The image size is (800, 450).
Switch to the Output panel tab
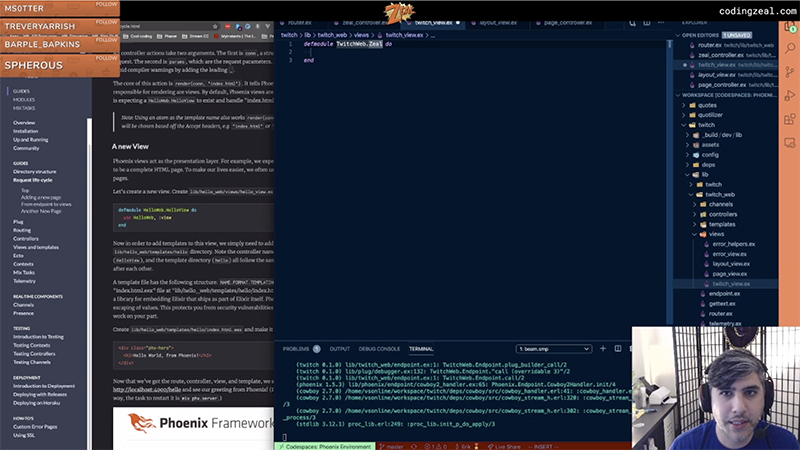pos(339,349)
